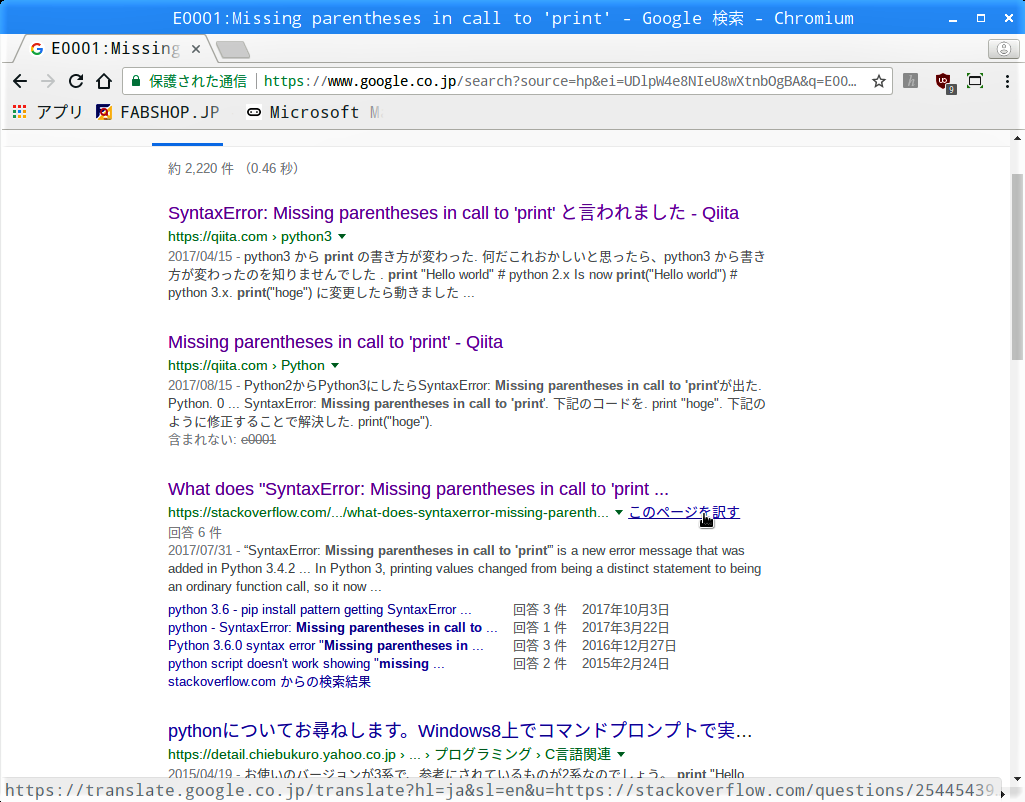The height and width of the screenshot is (802, 1025).
Task: Click the '回答 6 件' text
Action: 195,533
